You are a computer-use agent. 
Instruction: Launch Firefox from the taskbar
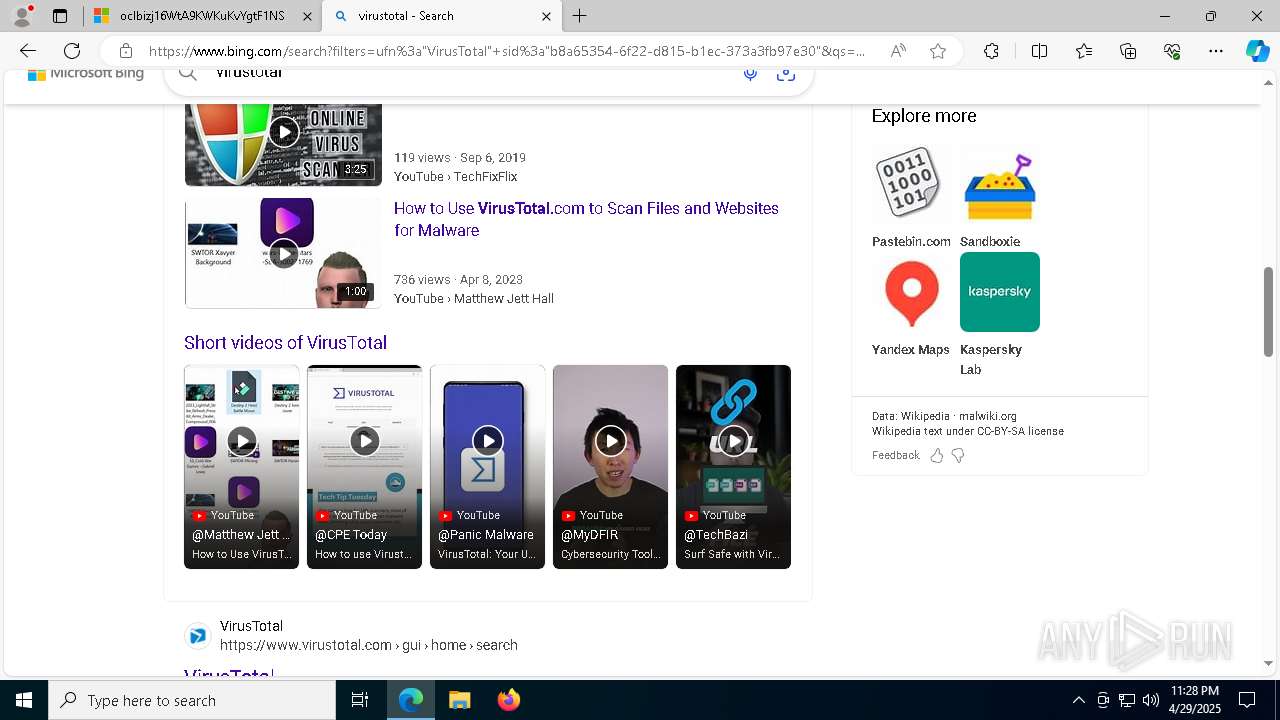(x=508, y=700)
